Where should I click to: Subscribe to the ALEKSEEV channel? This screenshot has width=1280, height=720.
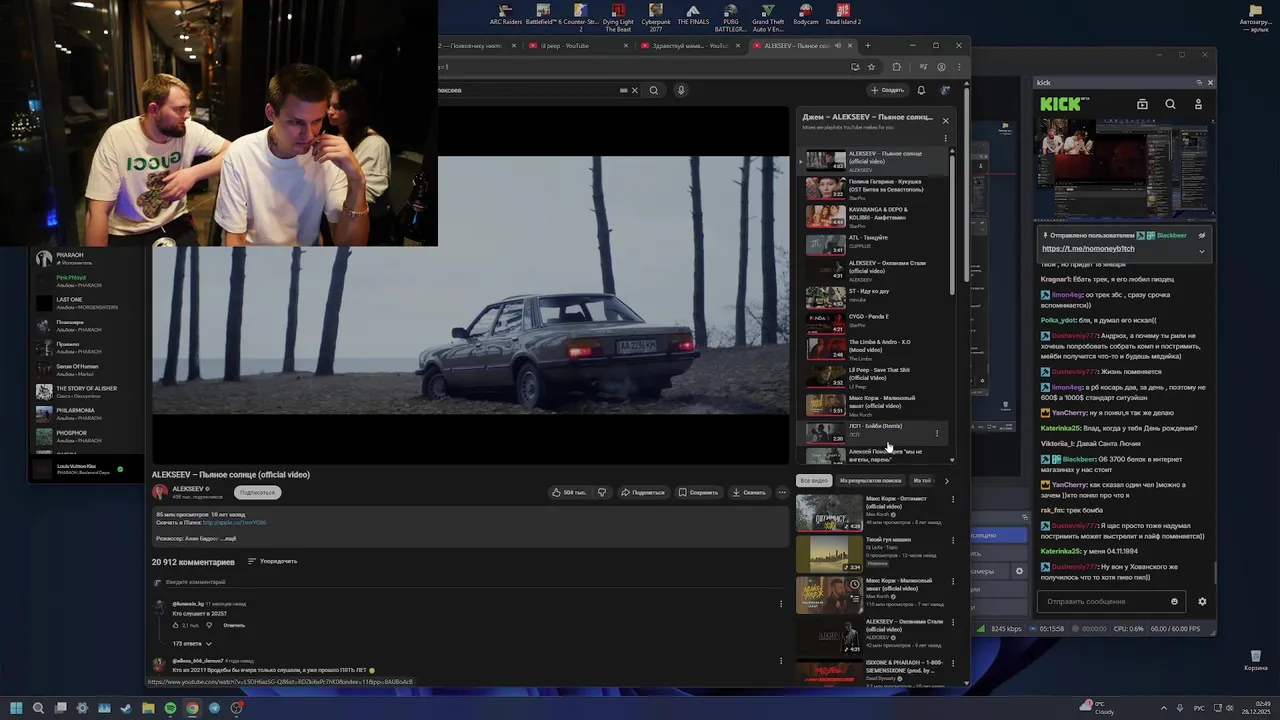coord(257,492)
